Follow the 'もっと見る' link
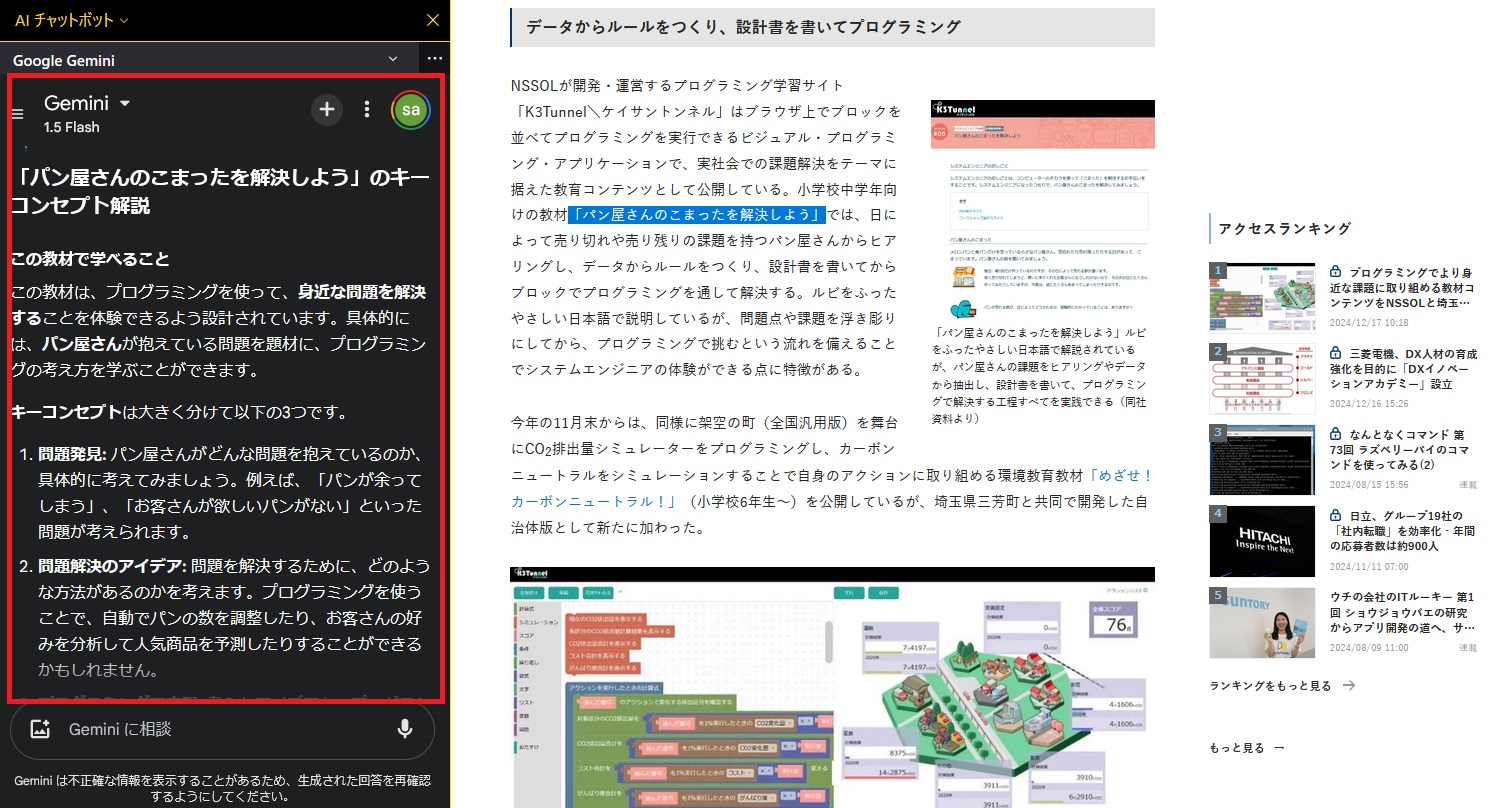This screenshot has height=808, width=1490. click(x=1247, y=747)
